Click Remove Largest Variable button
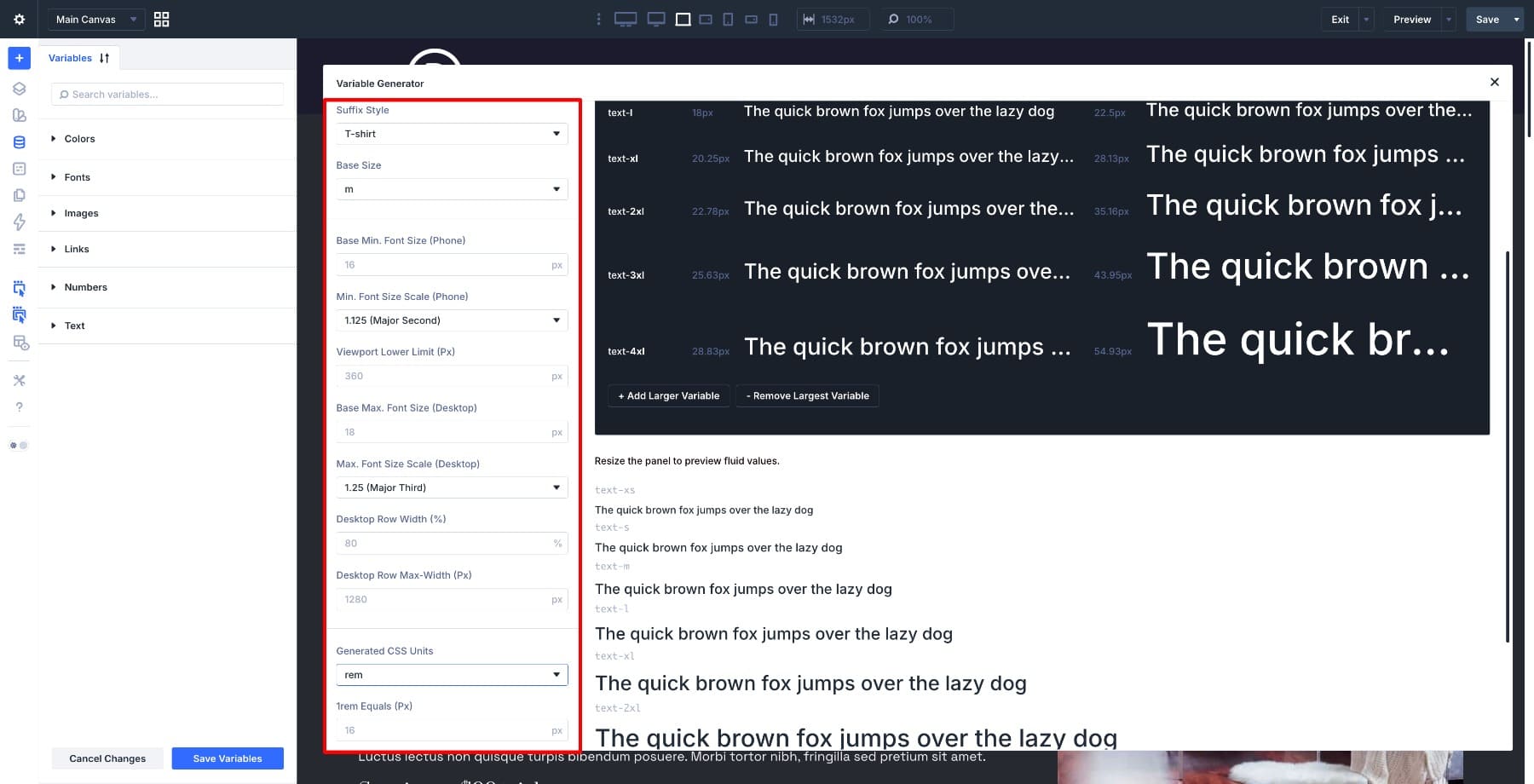This screenshot has height=784, width=1534. 807,395
